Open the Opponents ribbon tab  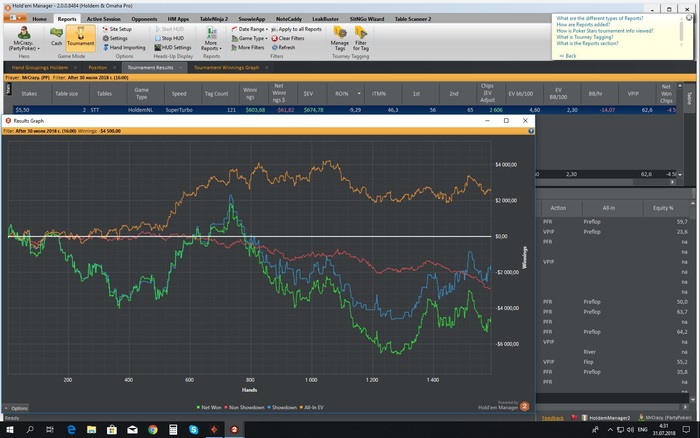(144, 19)
